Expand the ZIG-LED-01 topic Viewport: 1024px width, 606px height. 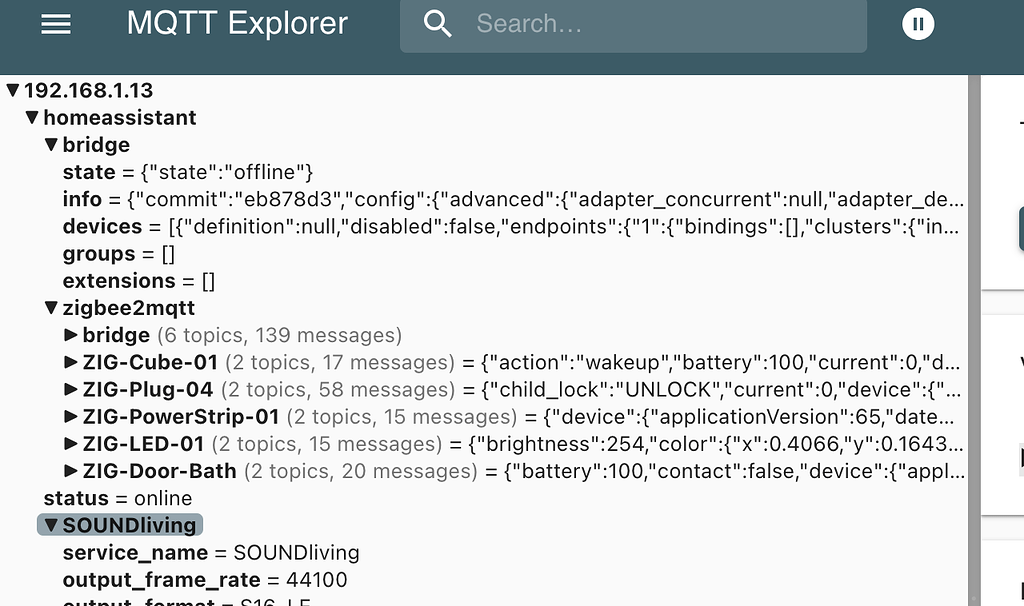[69, 443]
